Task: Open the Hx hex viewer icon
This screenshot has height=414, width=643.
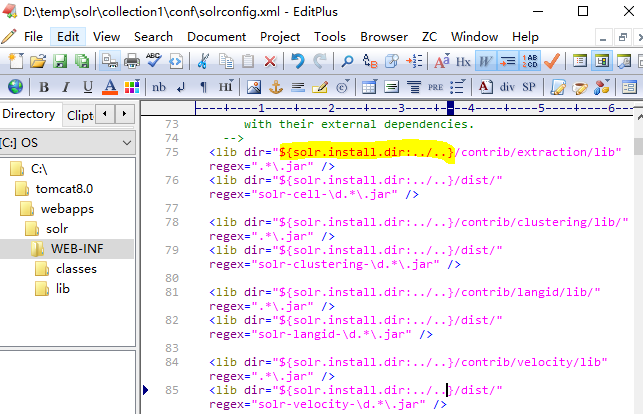Action: [x=463, y=61]
